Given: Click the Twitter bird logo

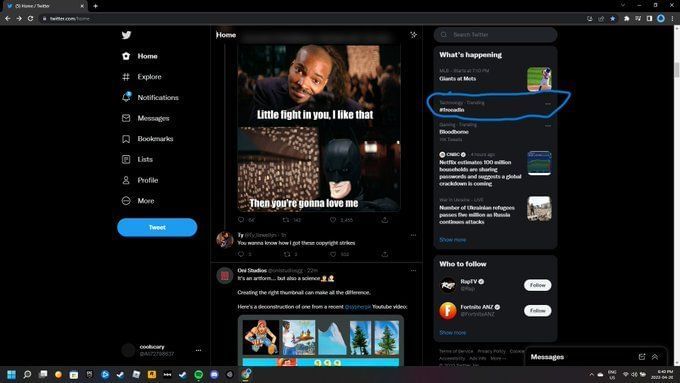Looking at the screenshot, I should [x=126, y=35].
